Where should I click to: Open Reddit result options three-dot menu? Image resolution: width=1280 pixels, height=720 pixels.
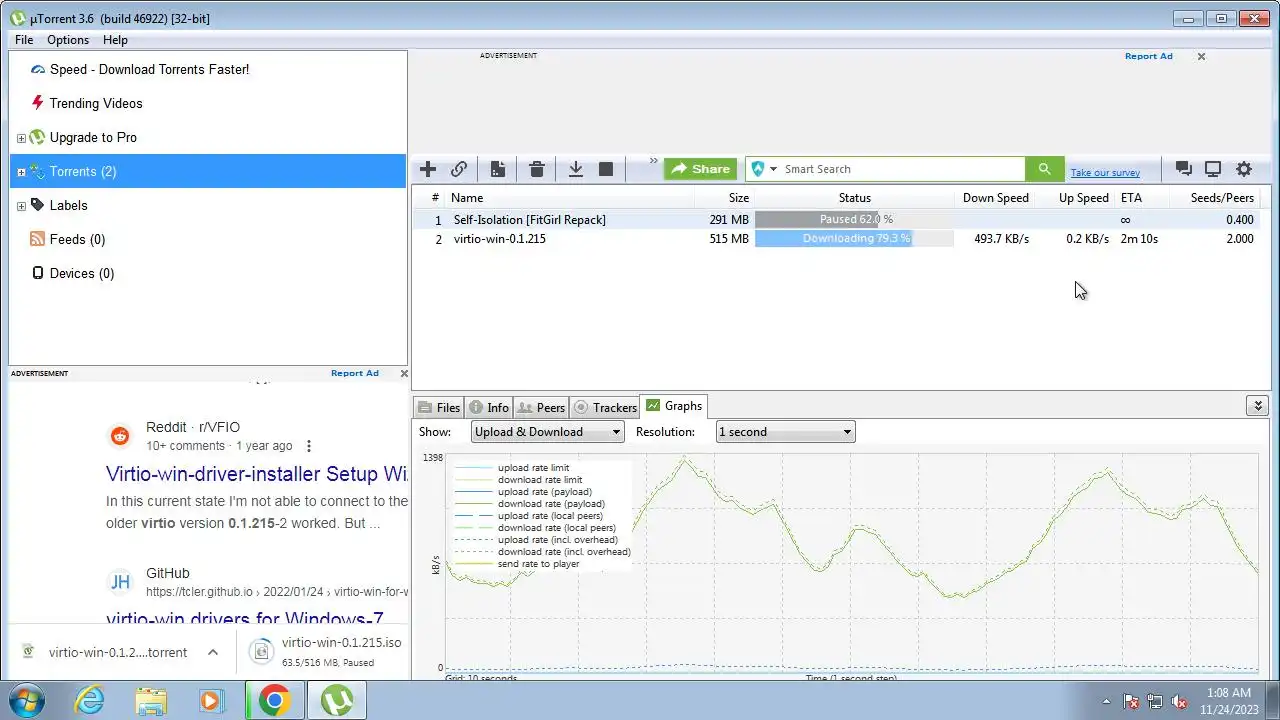click(x=309, y=446)
